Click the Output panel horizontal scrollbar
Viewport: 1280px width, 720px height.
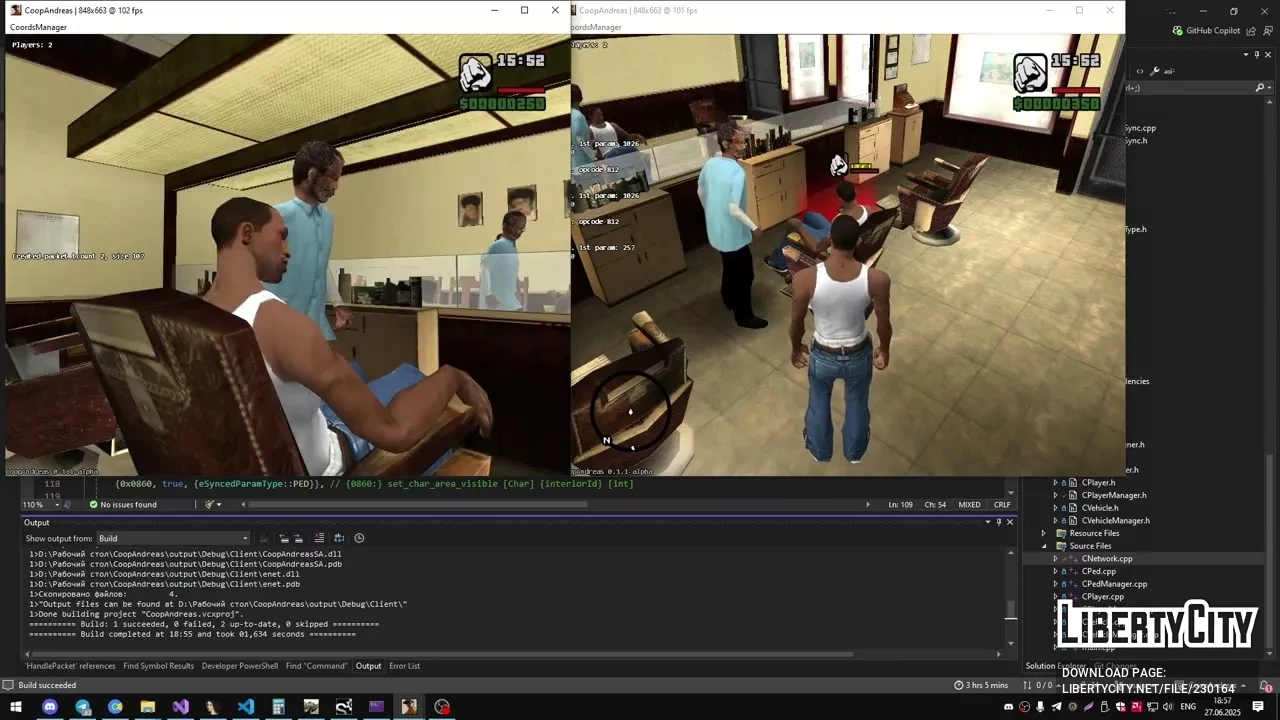(x=500, y=654)
